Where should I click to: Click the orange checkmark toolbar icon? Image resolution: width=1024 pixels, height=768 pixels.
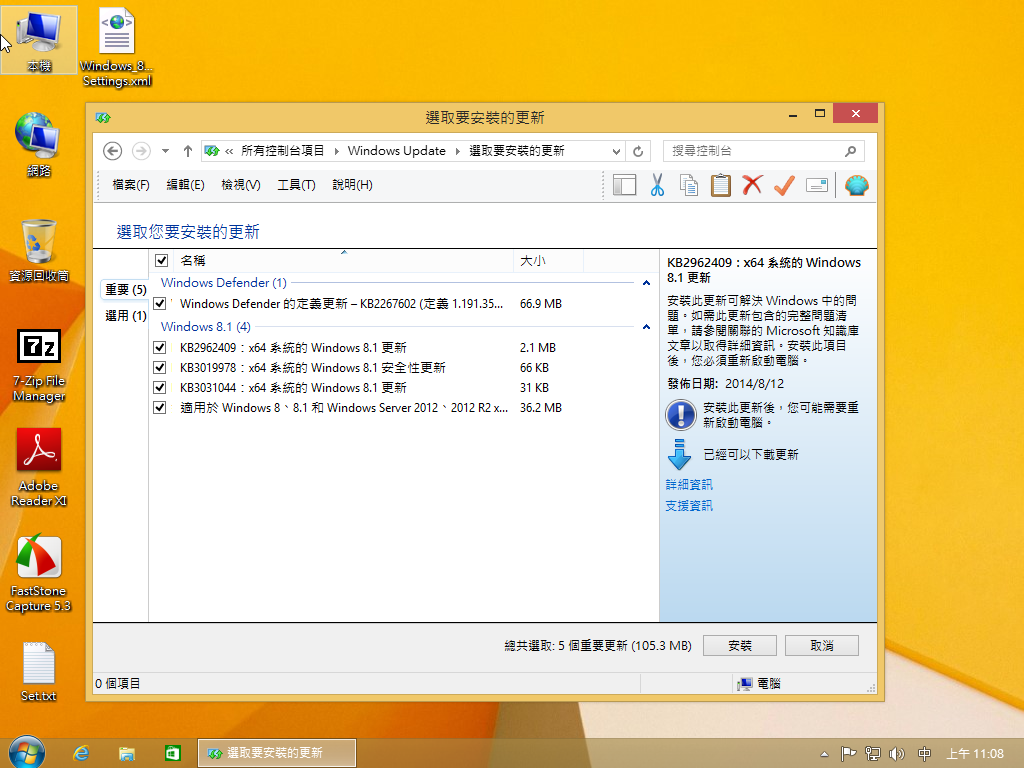[784, 185]
